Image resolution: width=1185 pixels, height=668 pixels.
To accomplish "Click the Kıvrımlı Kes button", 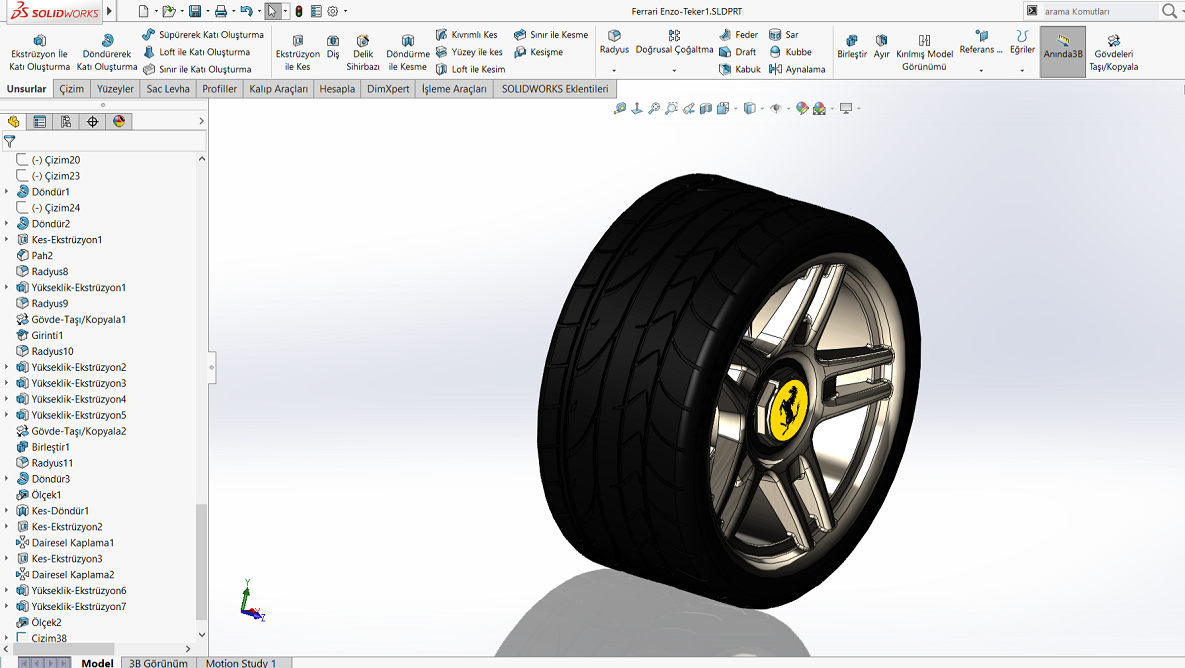I will (466, 35).
